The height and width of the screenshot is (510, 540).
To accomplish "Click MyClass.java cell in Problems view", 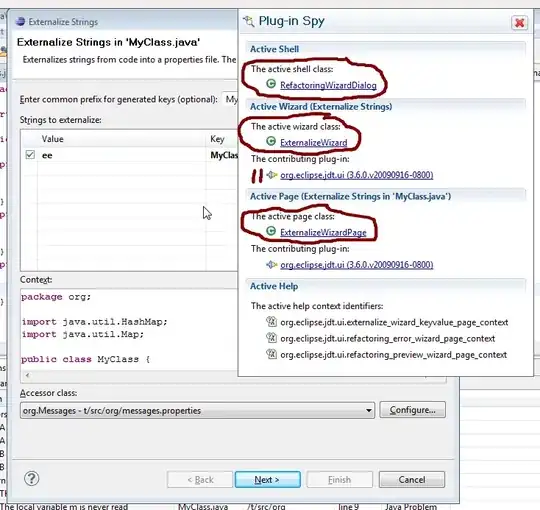I will [x=203, y=507].
